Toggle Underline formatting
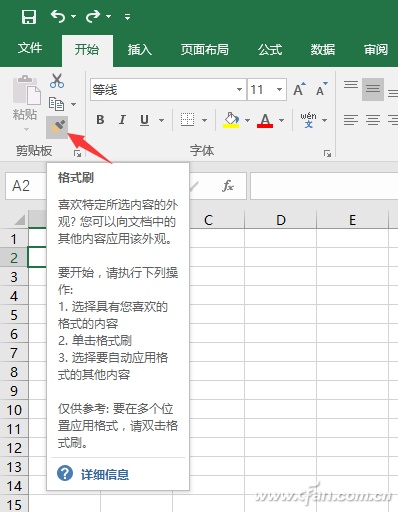 point(144,120)
